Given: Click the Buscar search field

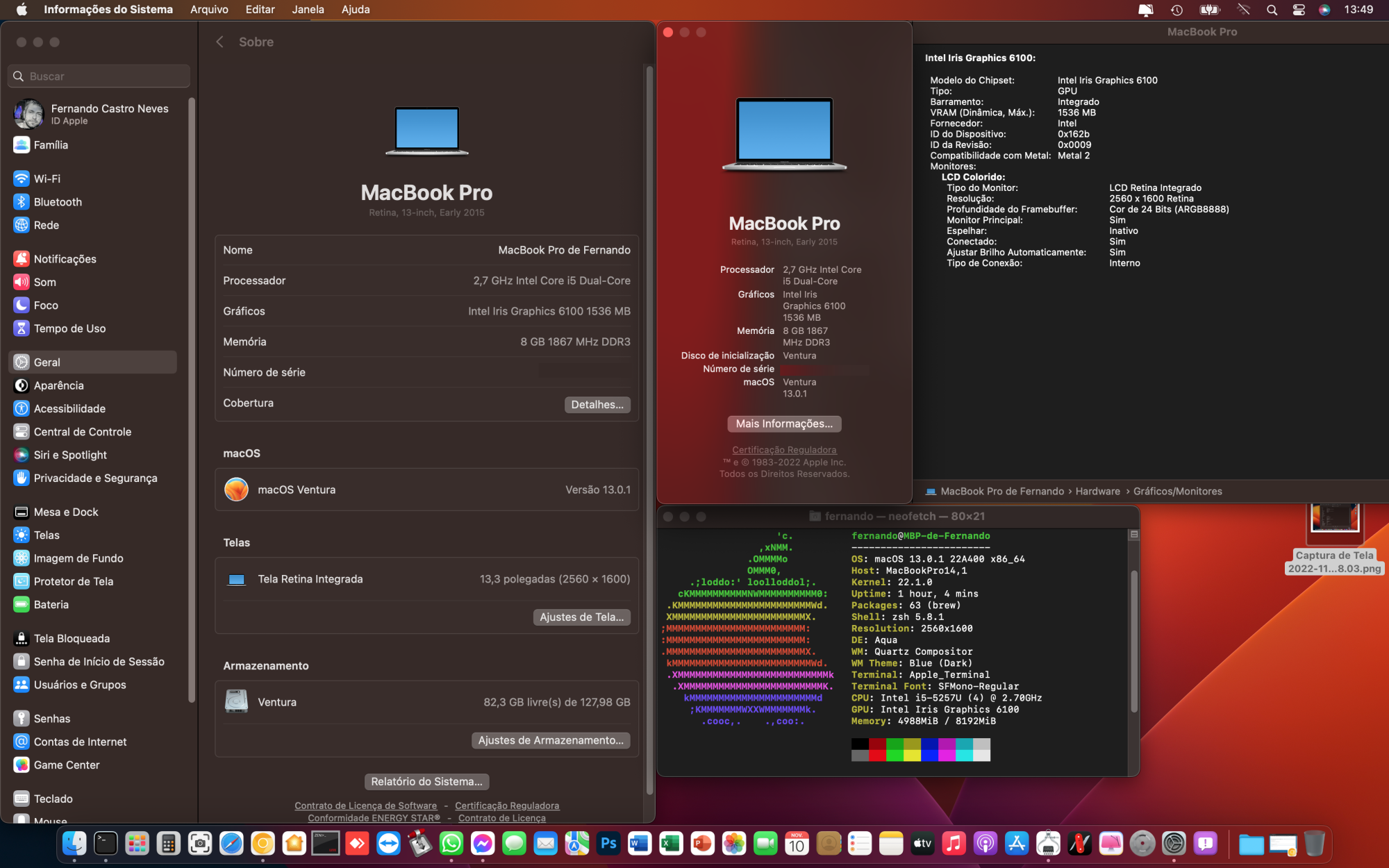Looking at the screenshot, I should (x=99, y=76).
